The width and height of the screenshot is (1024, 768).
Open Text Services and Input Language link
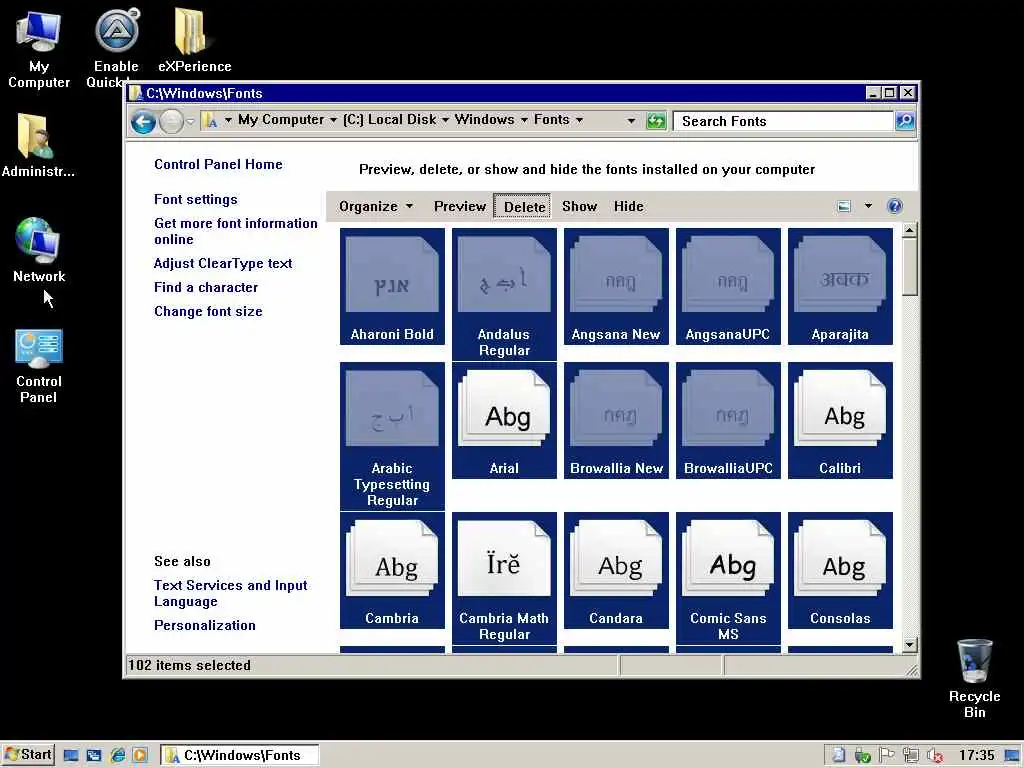pyautogui.click(x=231, y=593)
